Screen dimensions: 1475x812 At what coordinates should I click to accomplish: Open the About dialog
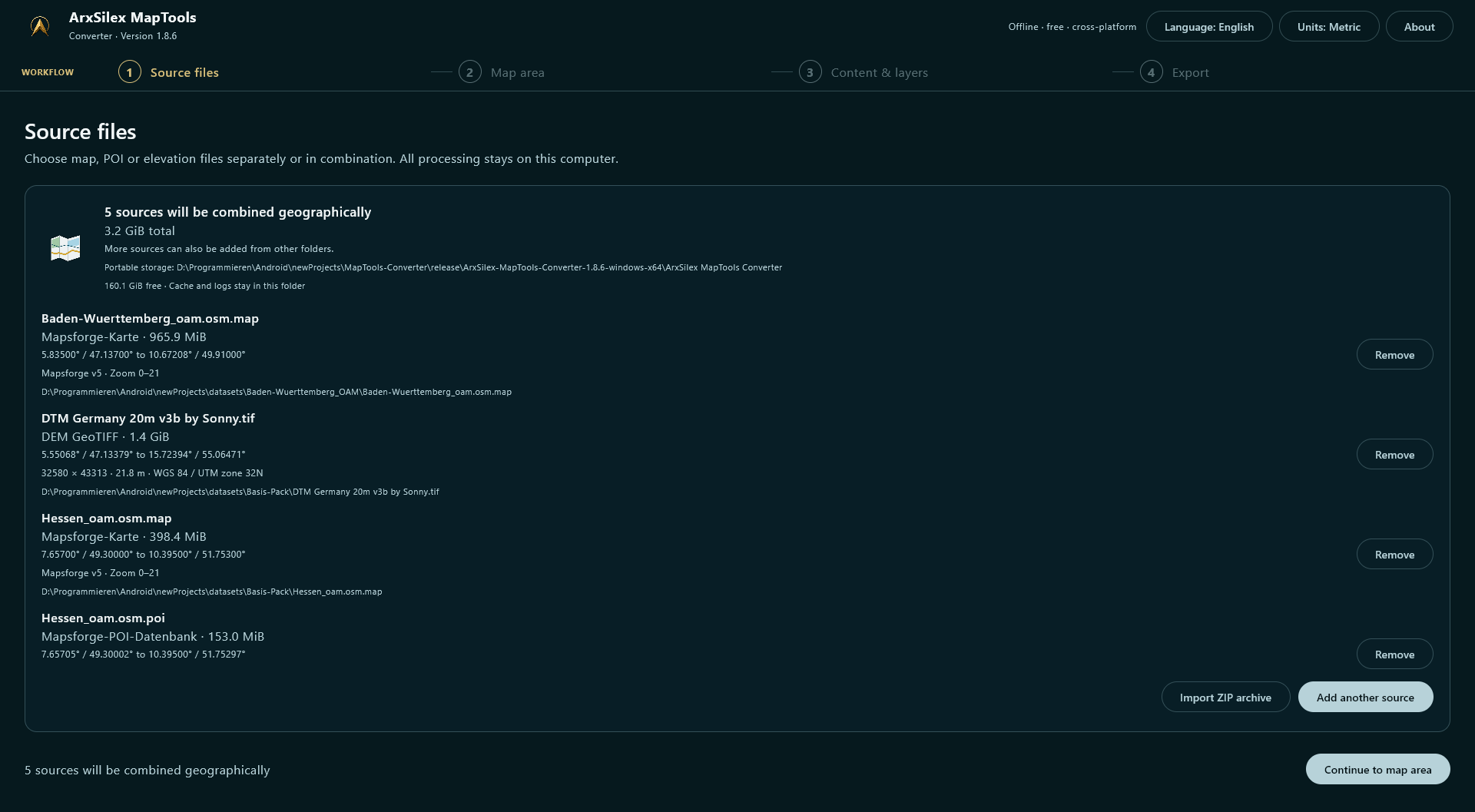click(1419, 27)
